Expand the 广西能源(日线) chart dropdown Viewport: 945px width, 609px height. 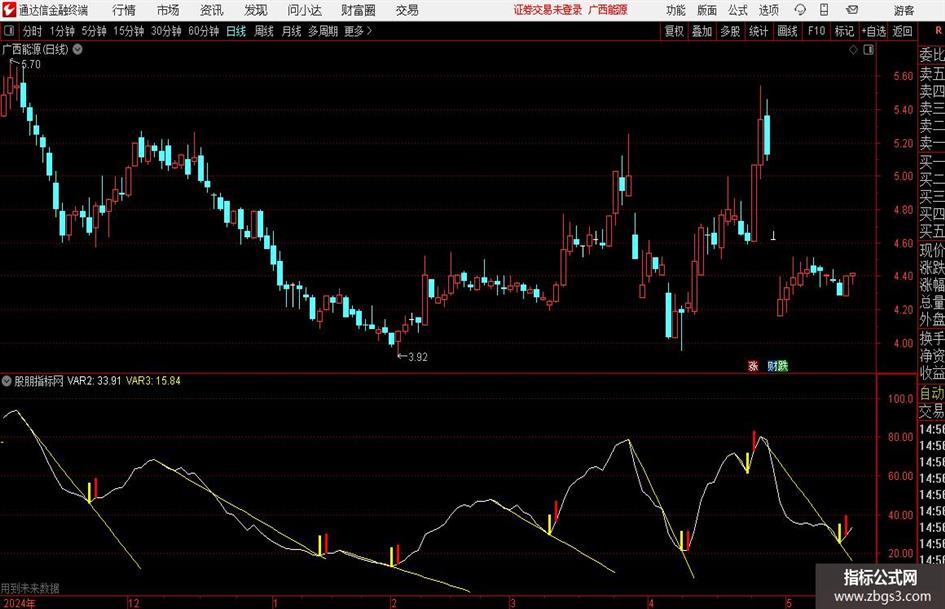click(78, 49)
